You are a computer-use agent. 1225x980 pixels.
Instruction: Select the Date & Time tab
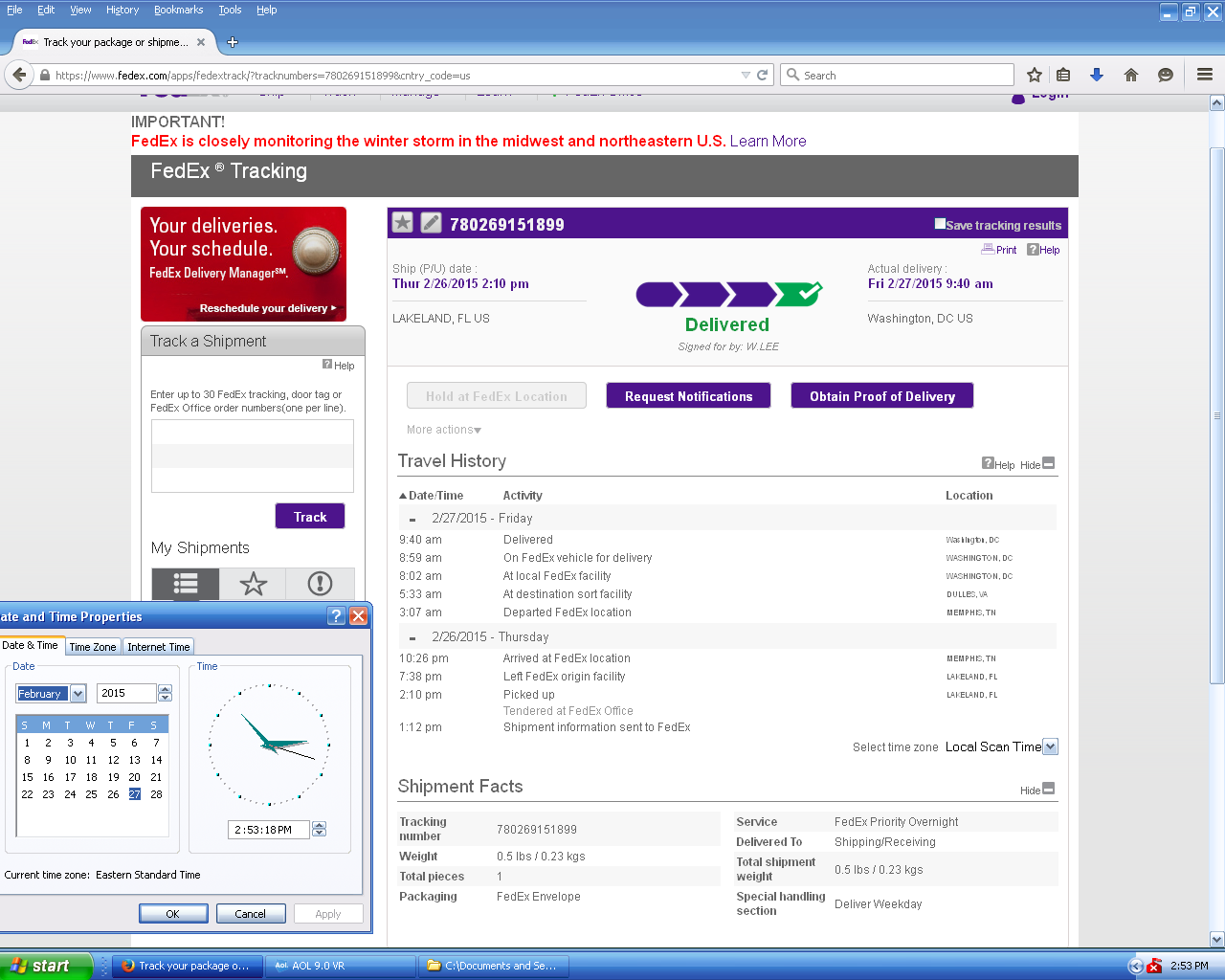(31, 645)
